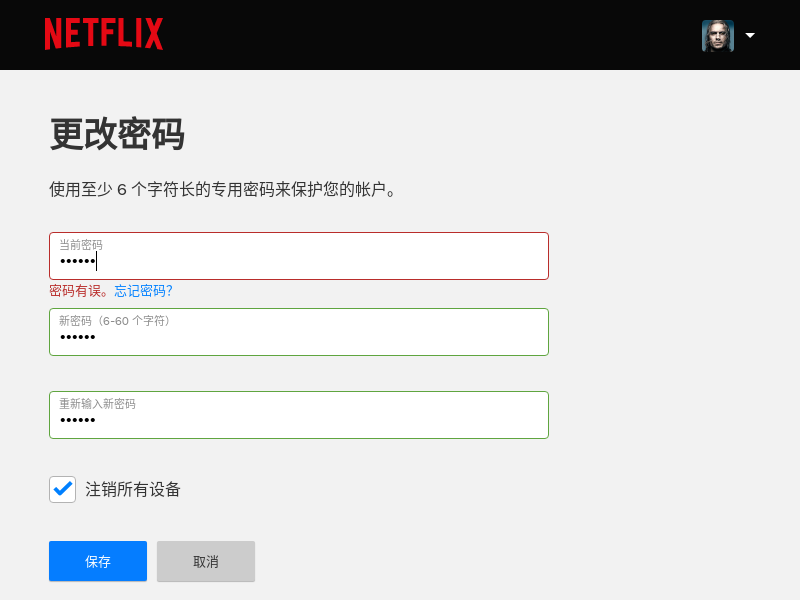Focus the 新密码 (6-60 个字符) field

tap(299, 332)
